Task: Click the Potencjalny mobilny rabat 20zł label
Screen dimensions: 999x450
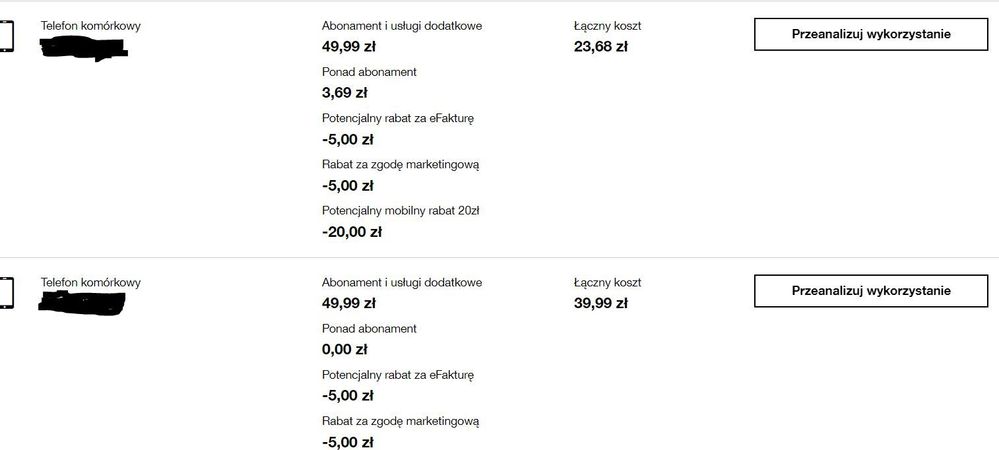Action: 401,211
